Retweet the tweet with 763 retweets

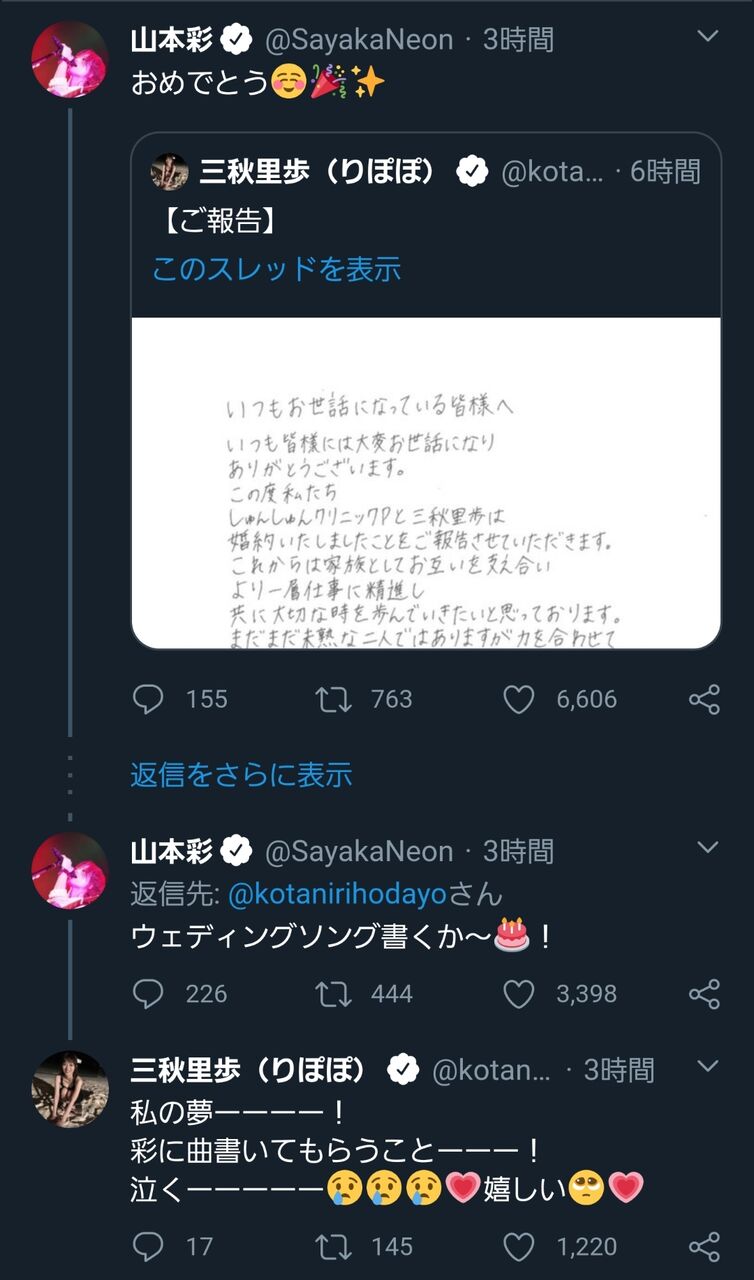[x=333, y=699]
